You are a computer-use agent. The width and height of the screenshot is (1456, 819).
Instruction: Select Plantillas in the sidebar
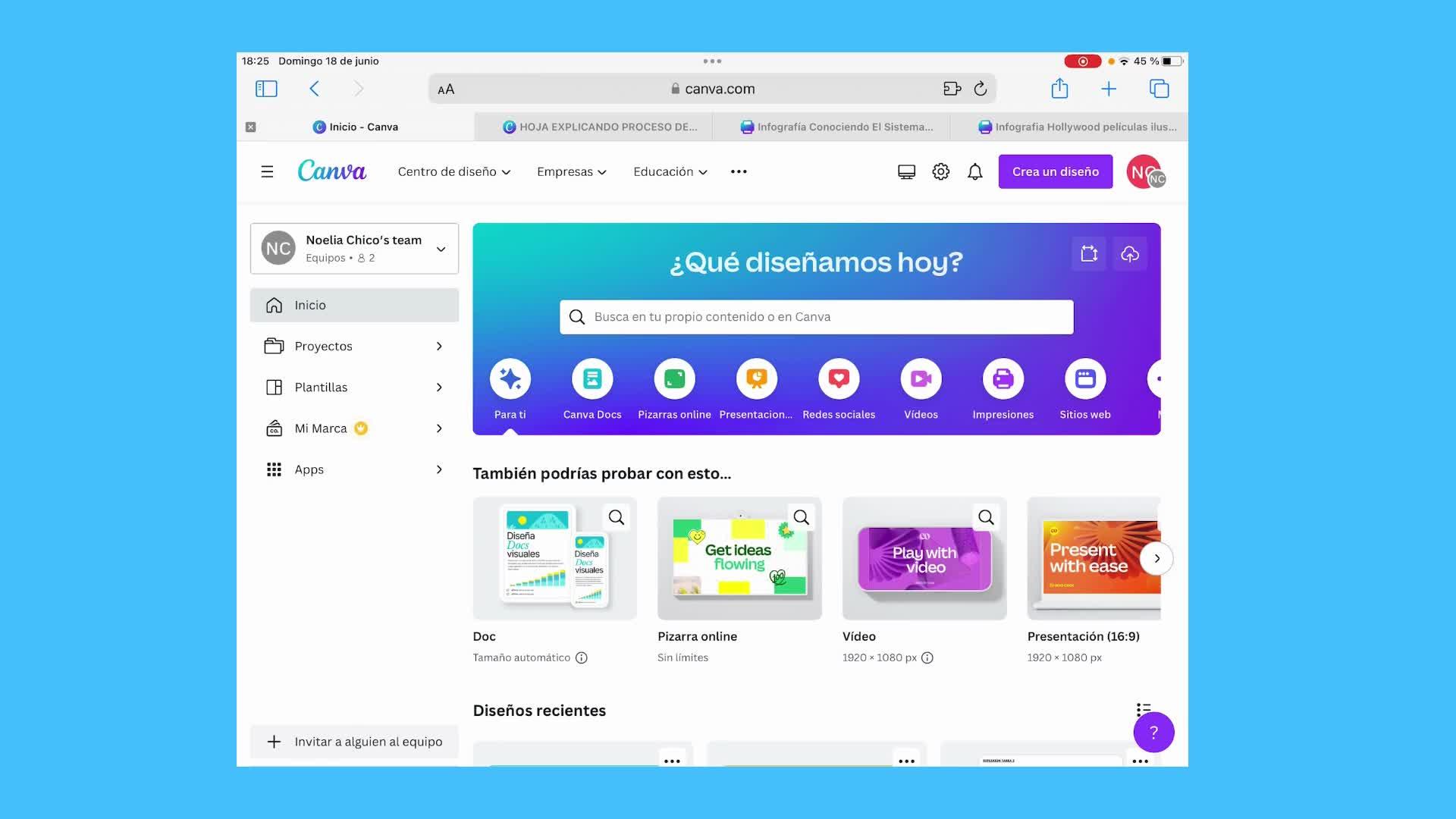pos(322,388)
